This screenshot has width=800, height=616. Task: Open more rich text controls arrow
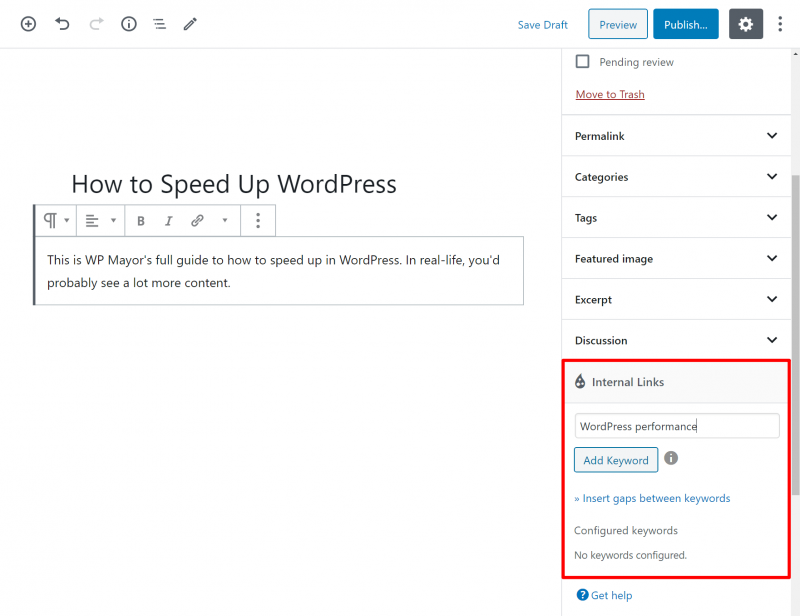tap(224, 220)
